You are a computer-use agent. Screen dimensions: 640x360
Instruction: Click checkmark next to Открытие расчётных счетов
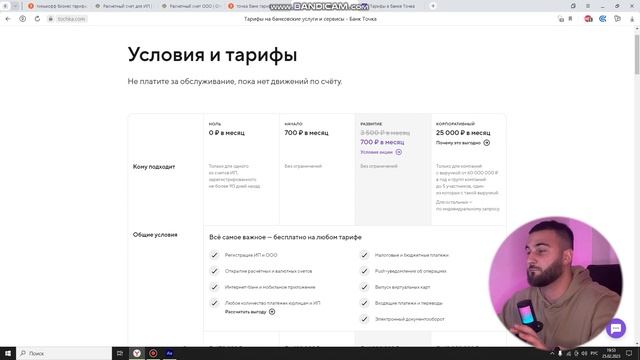[x=214, y=271]
